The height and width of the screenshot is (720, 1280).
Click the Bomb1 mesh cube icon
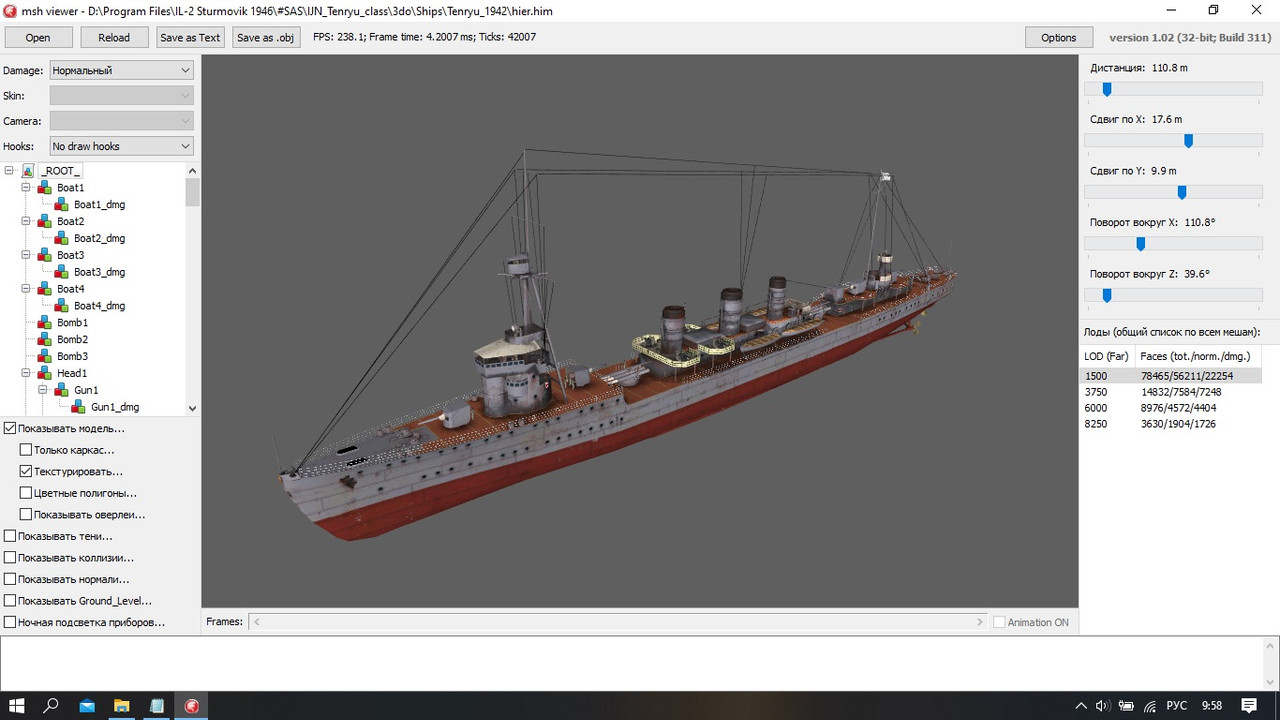point(45,323)
